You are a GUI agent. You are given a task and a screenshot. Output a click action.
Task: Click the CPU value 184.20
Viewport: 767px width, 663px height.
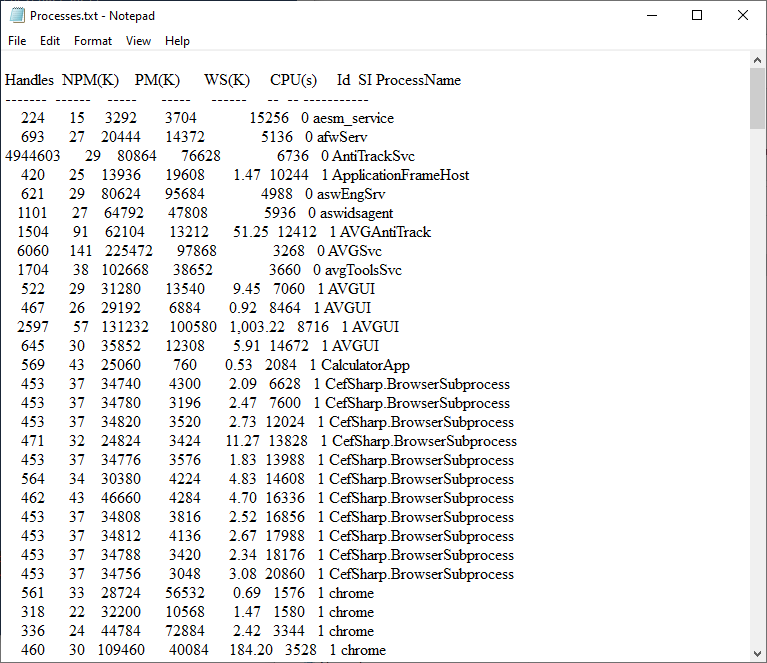pos(251,650)
